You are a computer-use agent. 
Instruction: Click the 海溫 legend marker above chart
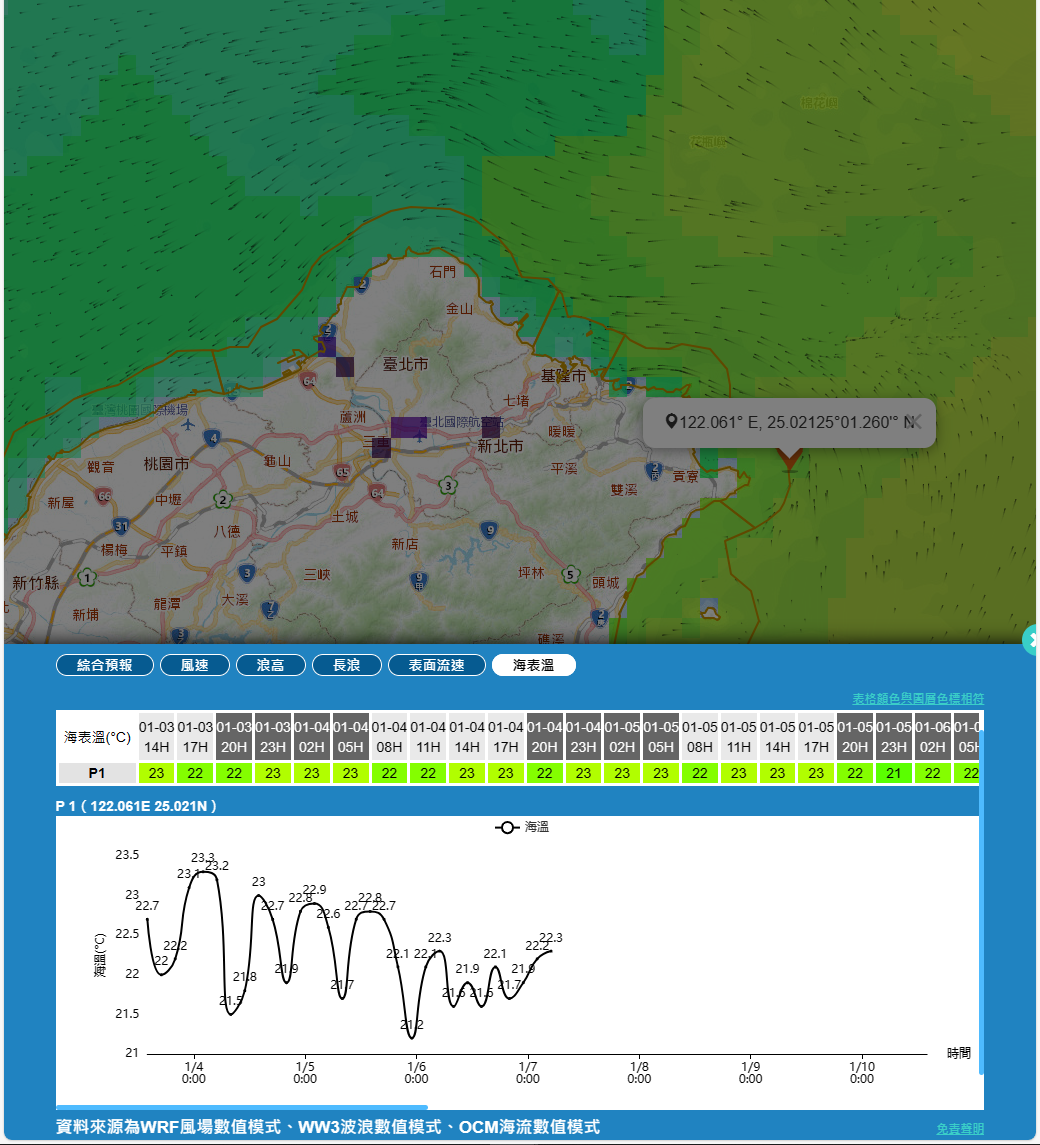[x=507, y=827]
